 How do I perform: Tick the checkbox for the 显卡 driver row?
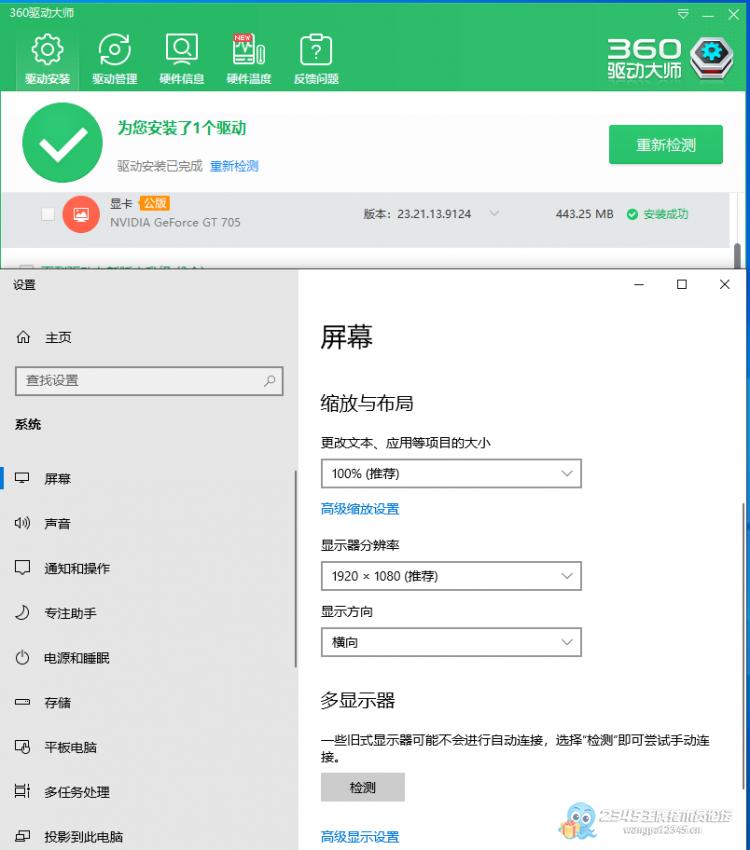[48, 214]
